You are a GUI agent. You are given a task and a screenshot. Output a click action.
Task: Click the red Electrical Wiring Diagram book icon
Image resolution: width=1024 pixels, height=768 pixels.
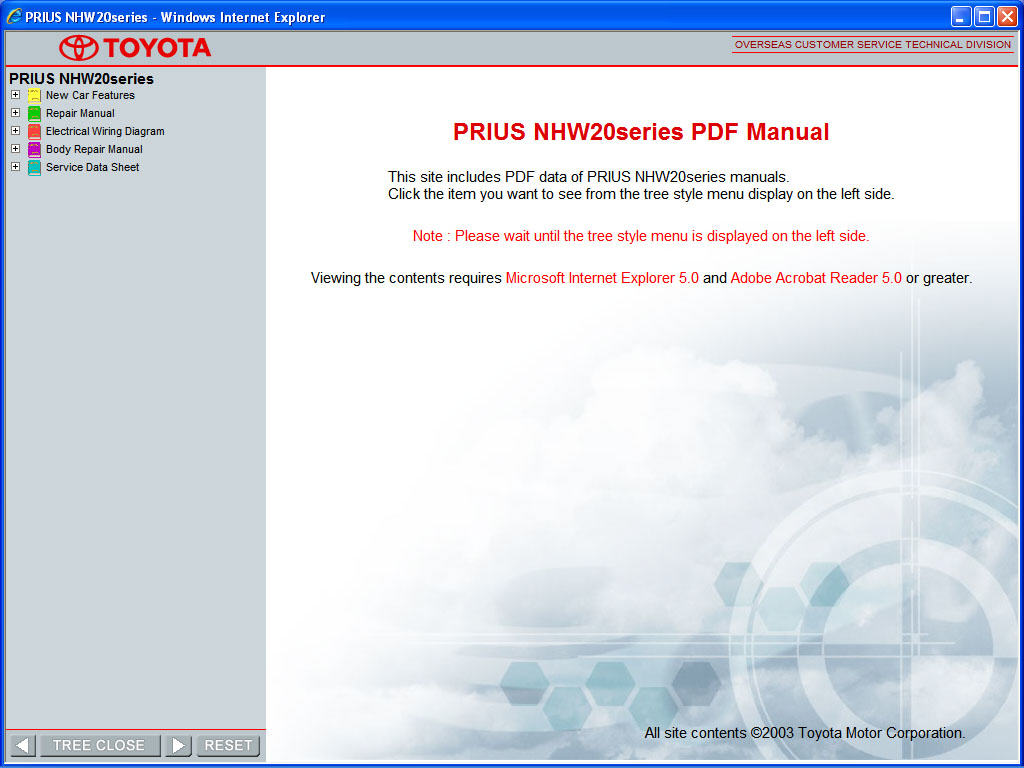[34, 131]
